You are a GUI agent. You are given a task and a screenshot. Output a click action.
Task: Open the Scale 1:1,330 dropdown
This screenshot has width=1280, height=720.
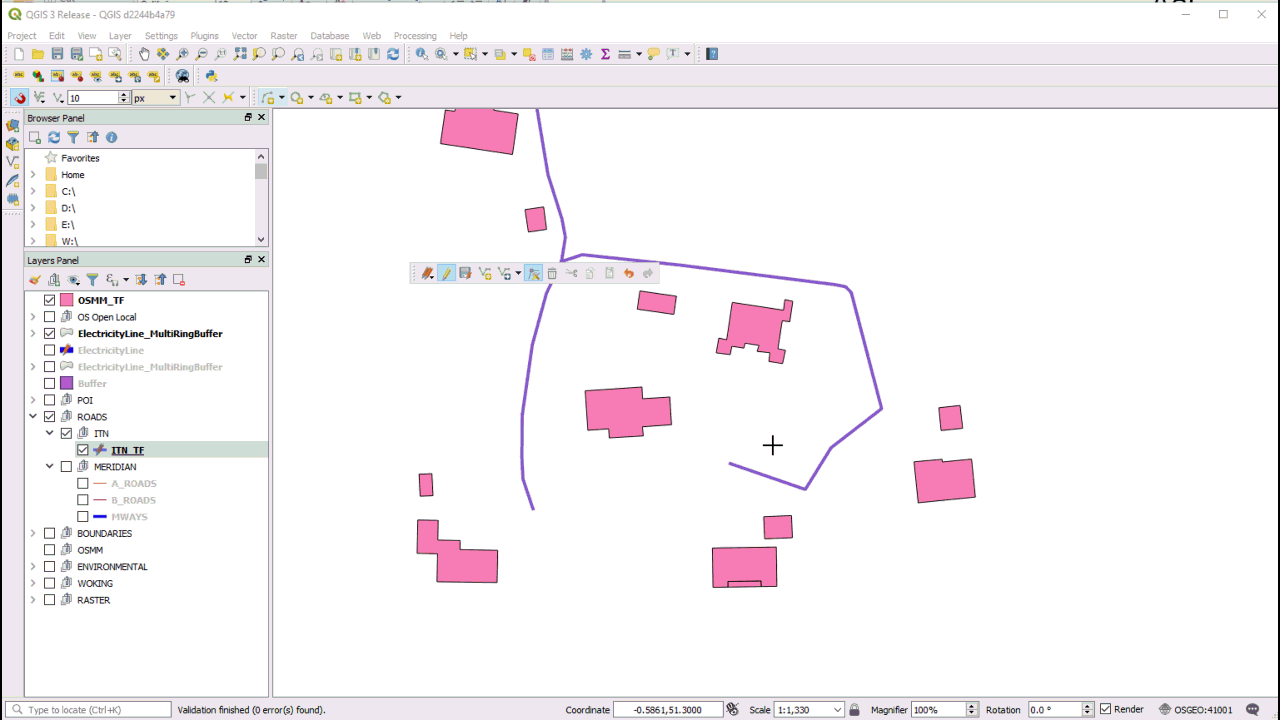[837, 710]
